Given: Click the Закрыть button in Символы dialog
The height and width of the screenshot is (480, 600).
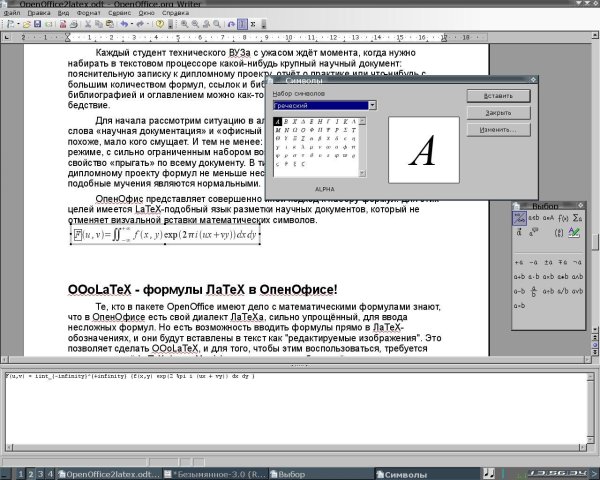Looking at the screenshot, I should 498,113.
